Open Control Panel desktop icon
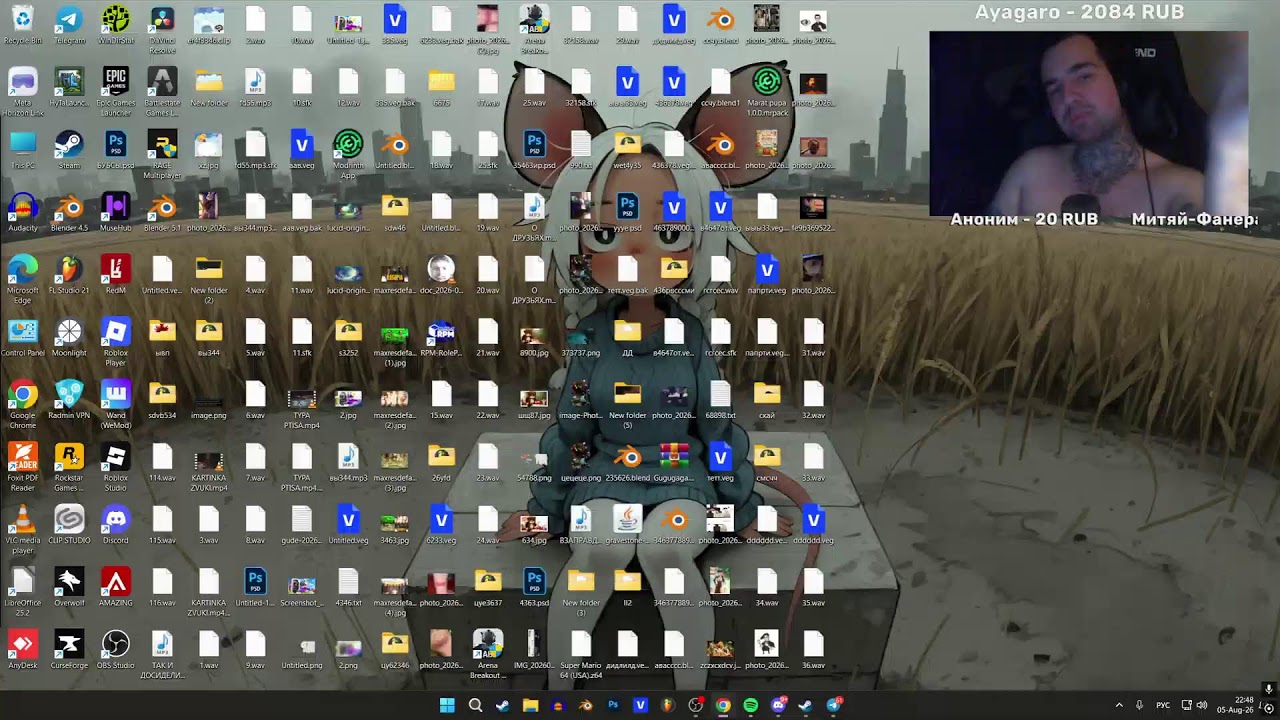Image resolution: width=1280 pixels, height=720 pixels. pyautogui.click(x=22, y=338)
